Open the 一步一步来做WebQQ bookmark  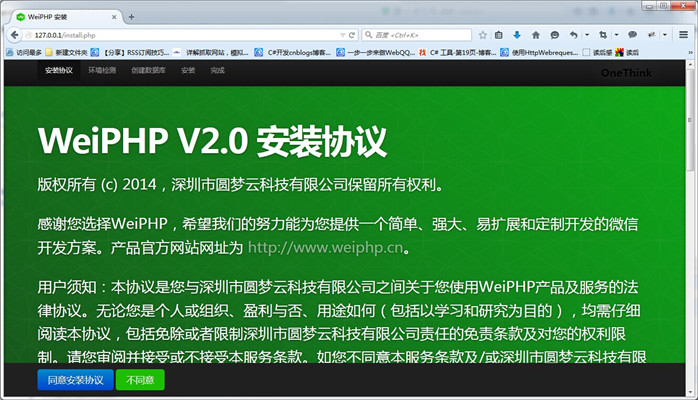375,53
